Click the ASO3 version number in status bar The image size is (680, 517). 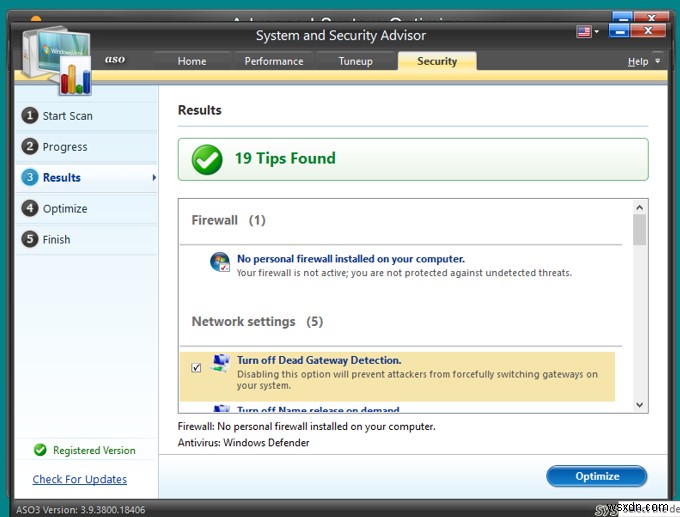point(81,510)
